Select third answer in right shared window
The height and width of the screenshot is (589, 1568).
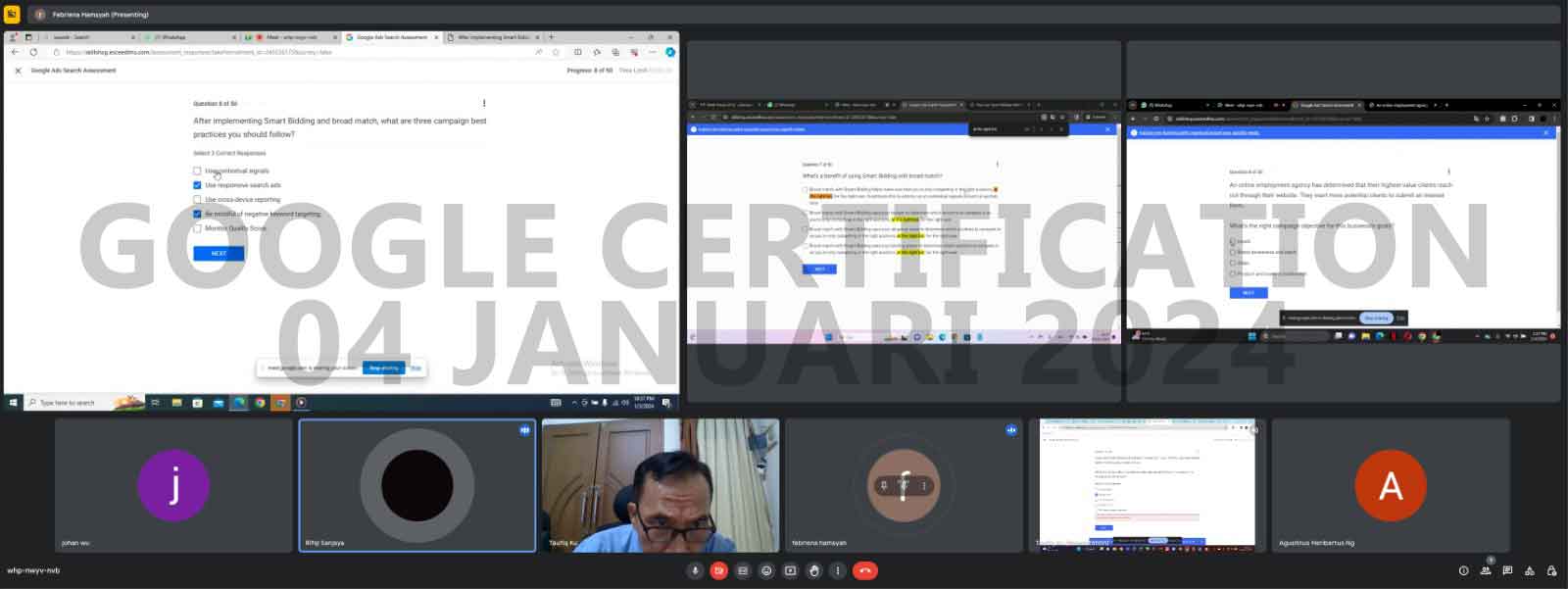1233,263
